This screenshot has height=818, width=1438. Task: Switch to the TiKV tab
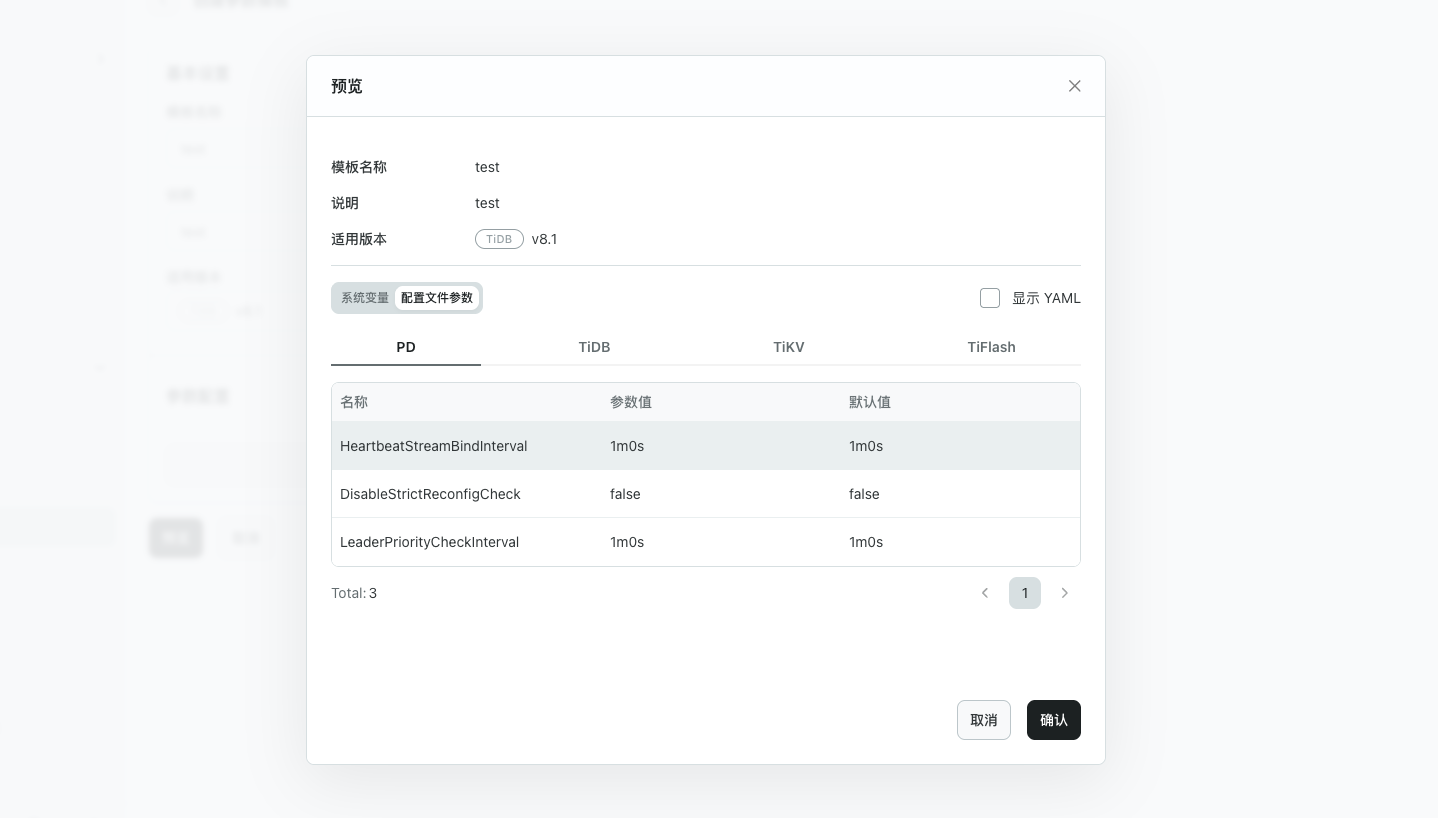tap(788, 347)
